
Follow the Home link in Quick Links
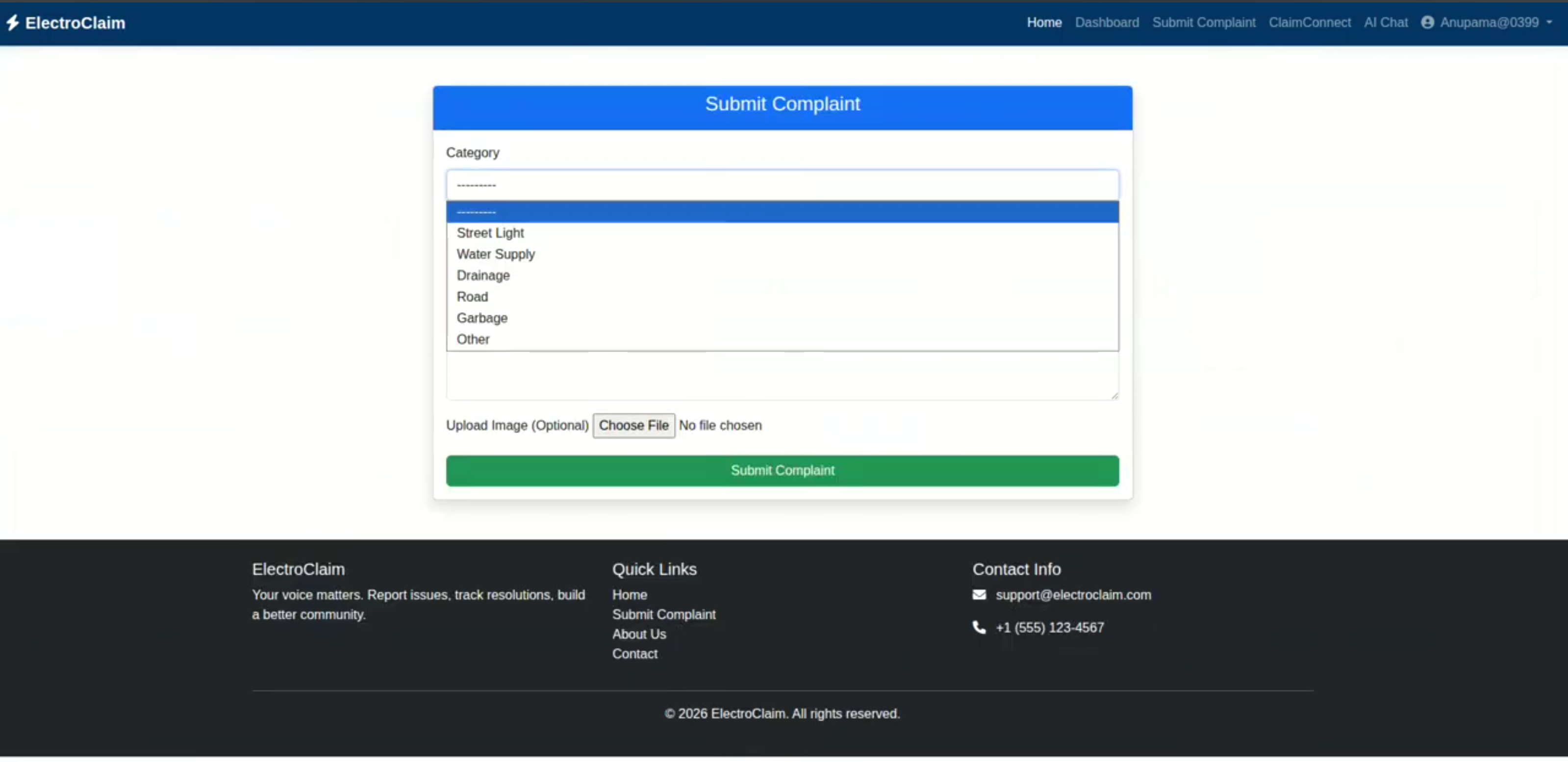pos(630,595)
